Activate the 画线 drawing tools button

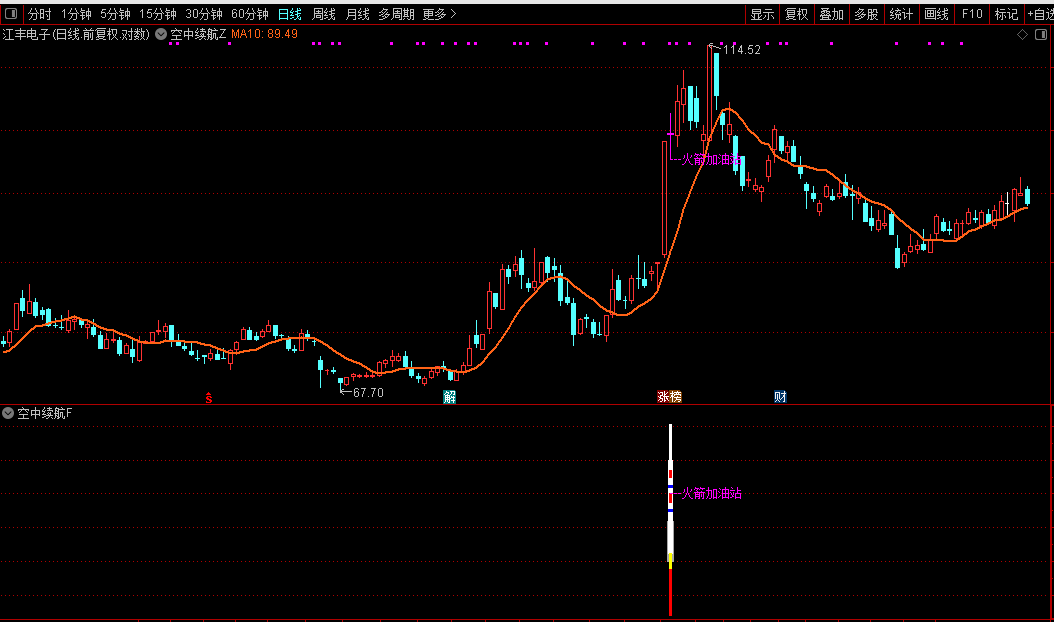936,14
